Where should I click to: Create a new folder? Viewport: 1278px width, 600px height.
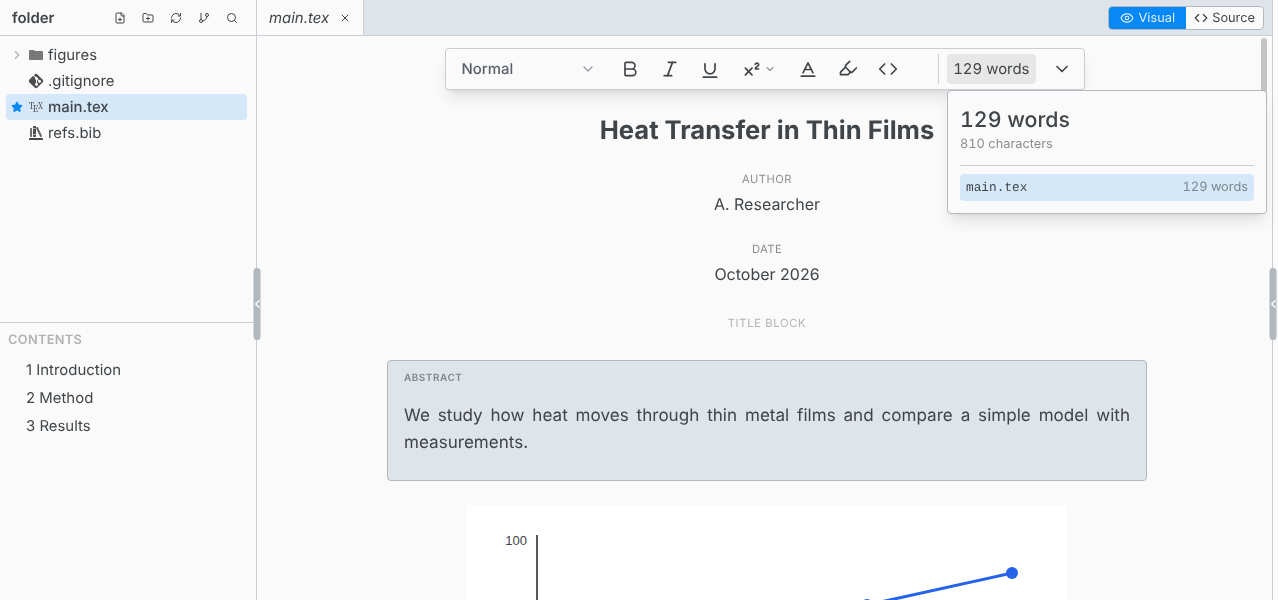(x=148, y=18)
